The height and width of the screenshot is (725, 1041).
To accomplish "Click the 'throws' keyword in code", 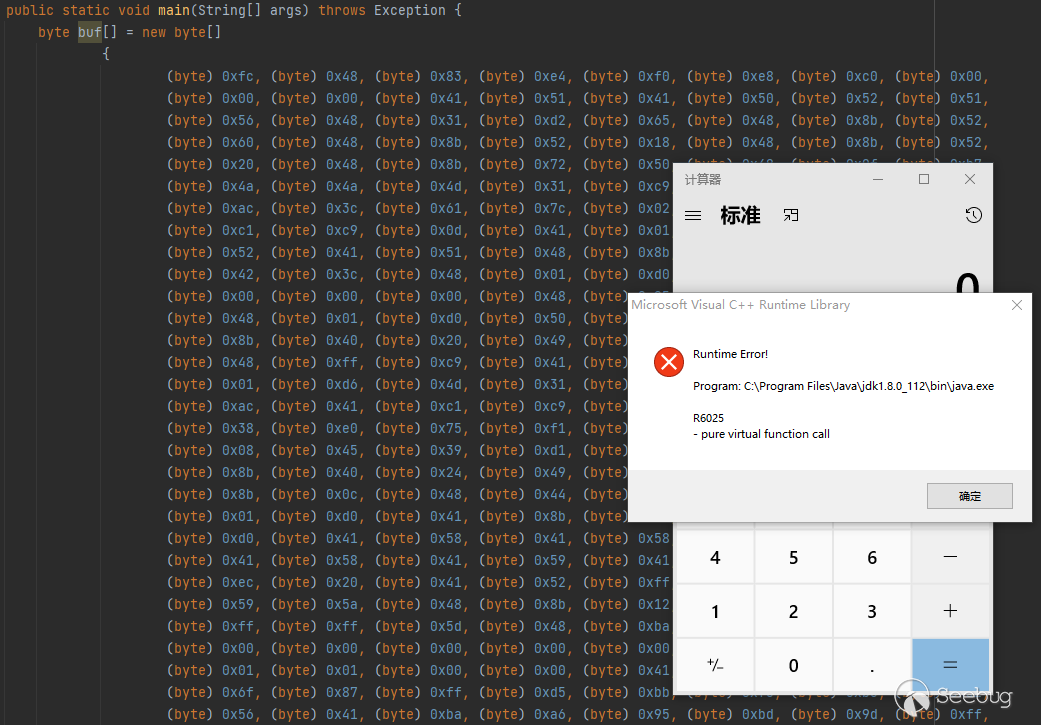I will pos(341,11).
